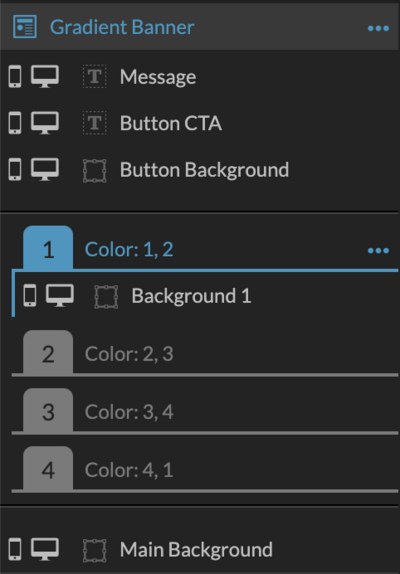The image size is (400, 574).
Task: Select tab number 1
Action: [x=48, y=248]
